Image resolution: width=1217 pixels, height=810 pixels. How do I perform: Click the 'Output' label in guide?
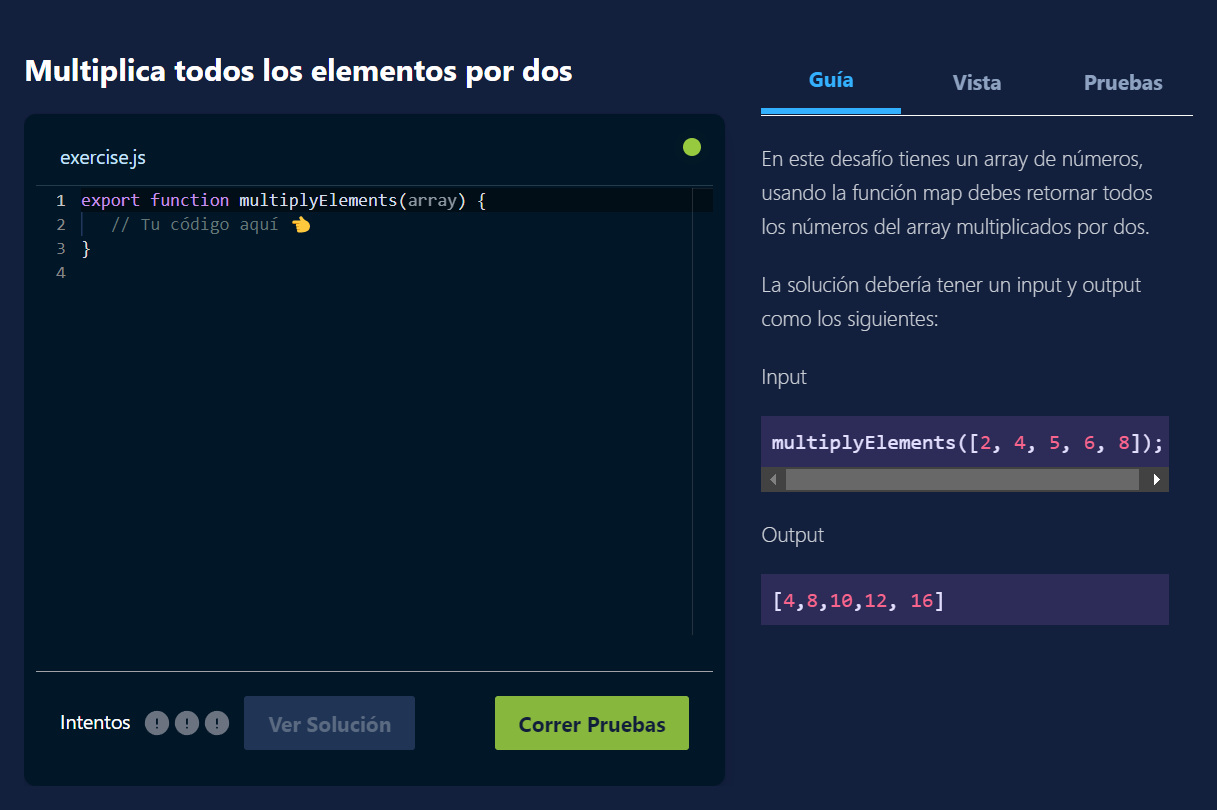pyautogui.click(x=793, y=535)
